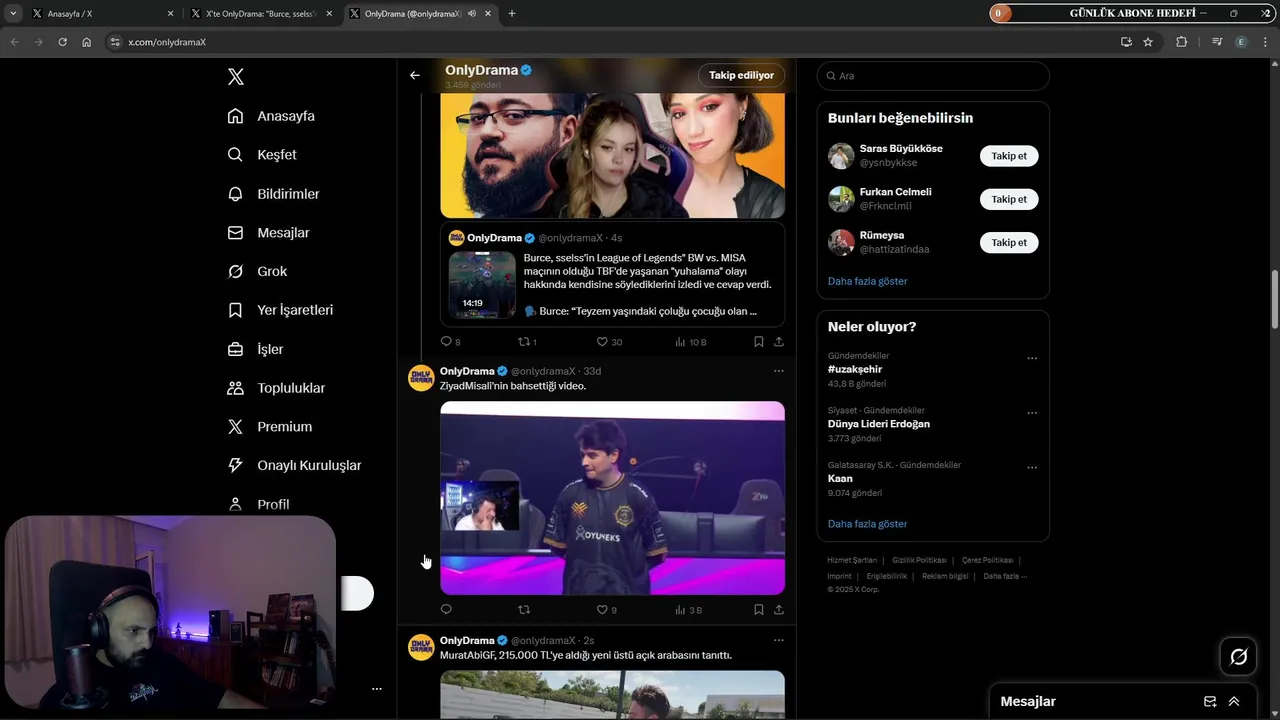This screenshot has width=1280, height=720.
Task: Toggle Takip ediliyor for OnlyDrama
Action: click(x=741, y=75)
